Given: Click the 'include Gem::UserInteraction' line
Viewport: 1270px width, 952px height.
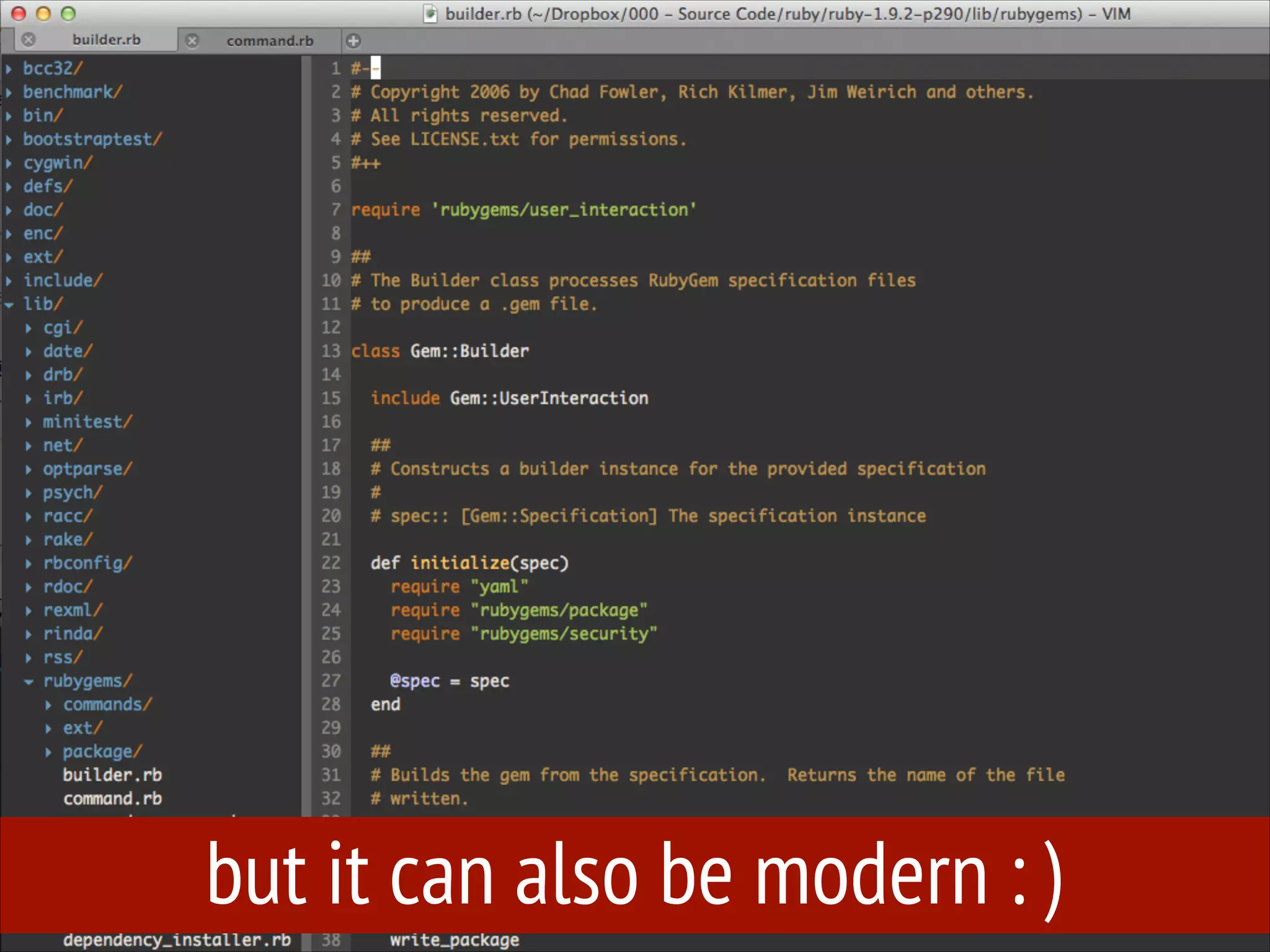Looking at the screenshot, I should (510, 398).
